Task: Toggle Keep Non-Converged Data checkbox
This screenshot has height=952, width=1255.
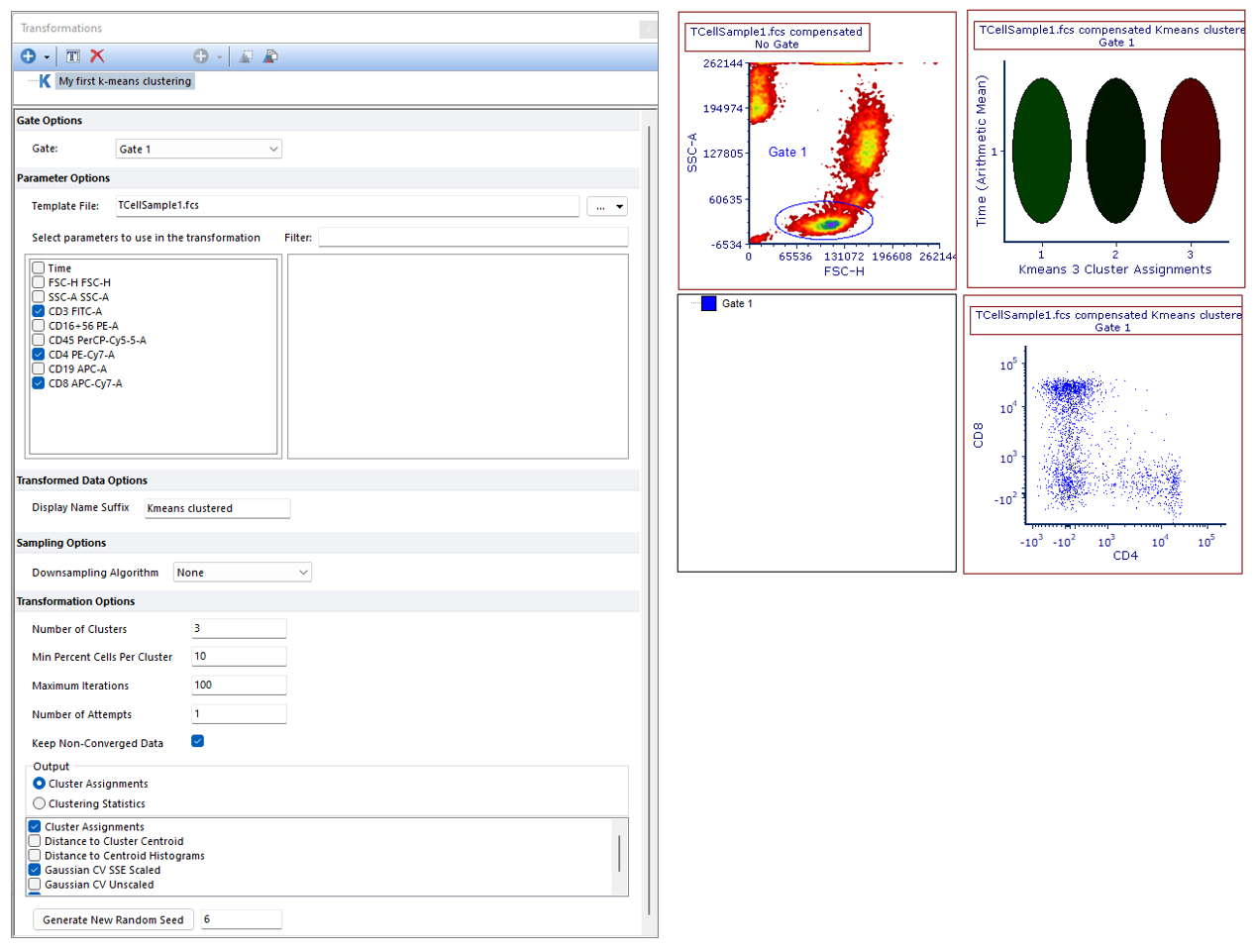Action: coord(197,741)
